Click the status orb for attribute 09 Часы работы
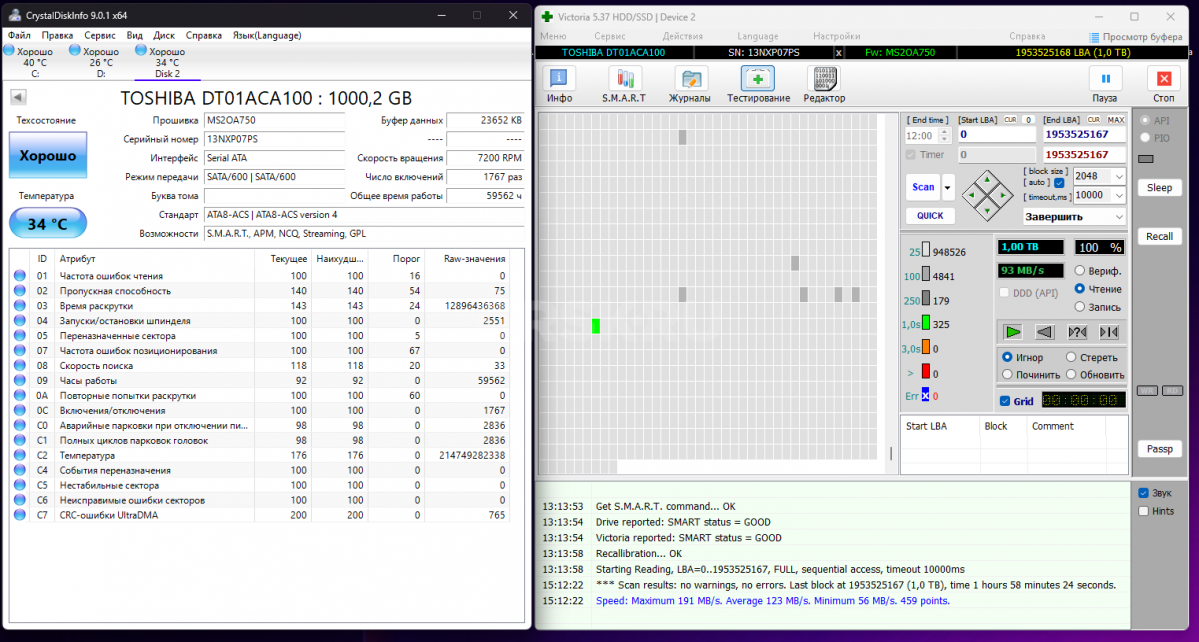 19,381
